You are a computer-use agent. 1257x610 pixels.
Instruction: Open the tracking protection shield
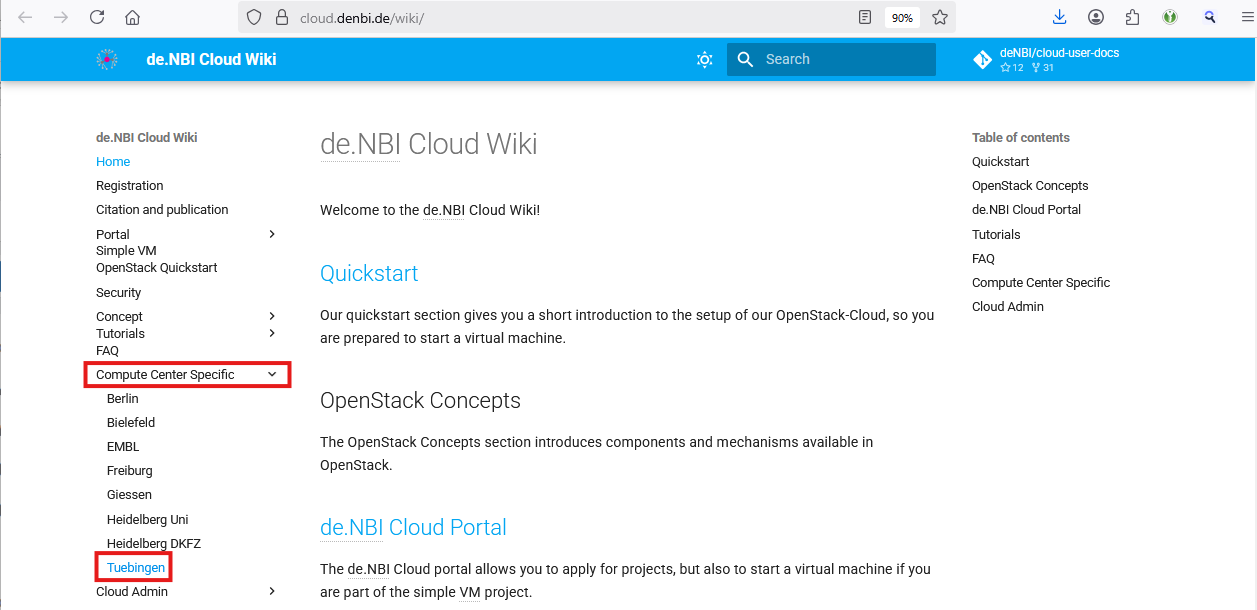pyautogui.click(x=254, y=18)
